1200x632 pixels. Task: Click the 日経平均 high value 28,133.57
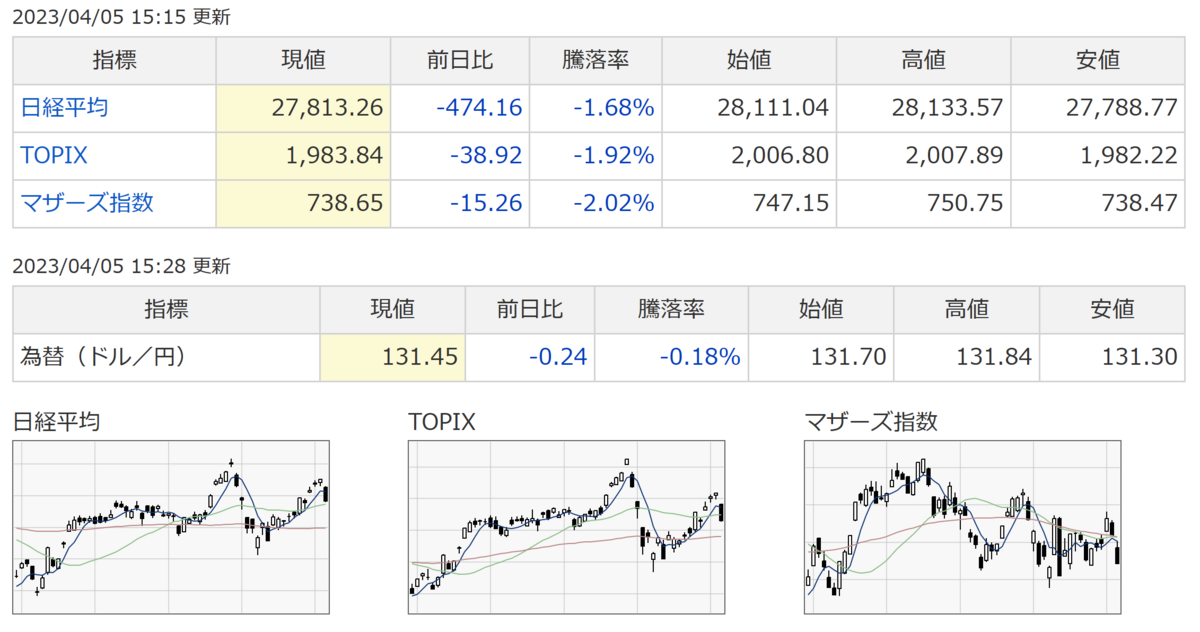coord(946,108)
